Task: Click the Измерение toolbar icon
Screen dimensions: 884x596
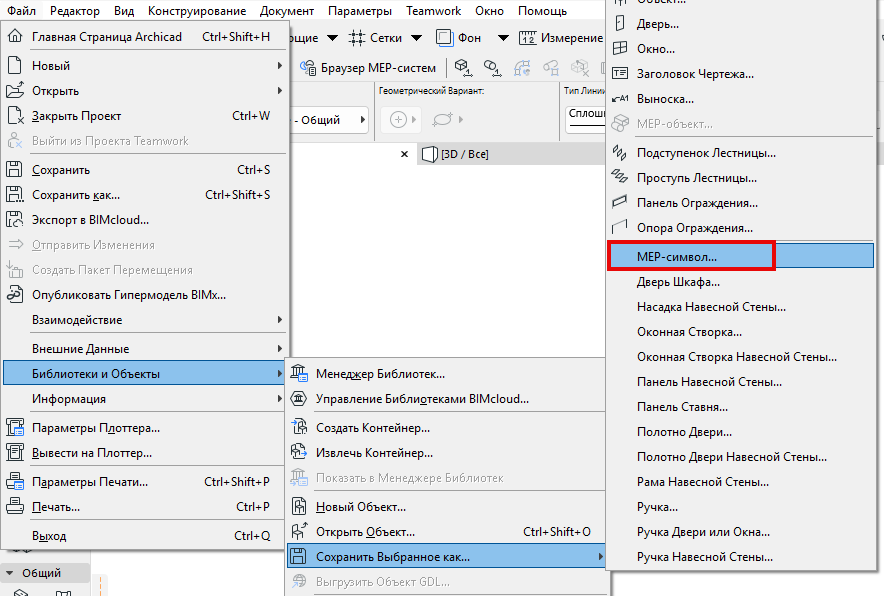Action: coord(528,38)
